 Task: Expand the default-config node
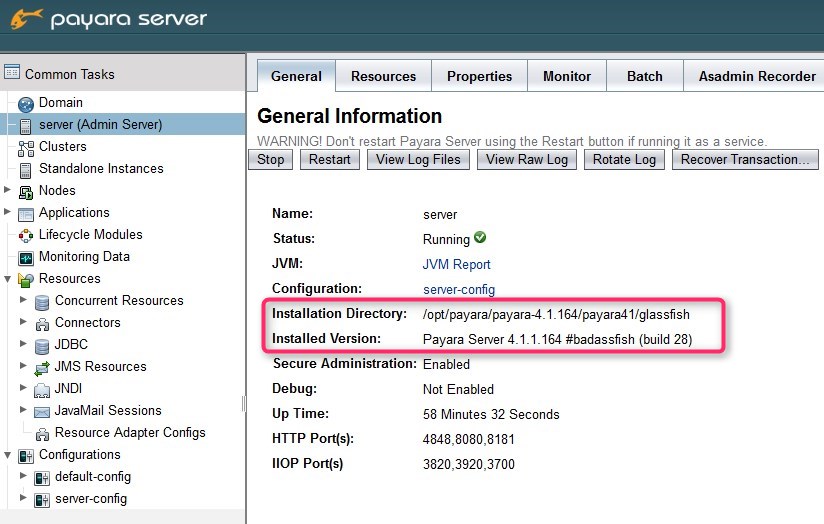(23, 476)
